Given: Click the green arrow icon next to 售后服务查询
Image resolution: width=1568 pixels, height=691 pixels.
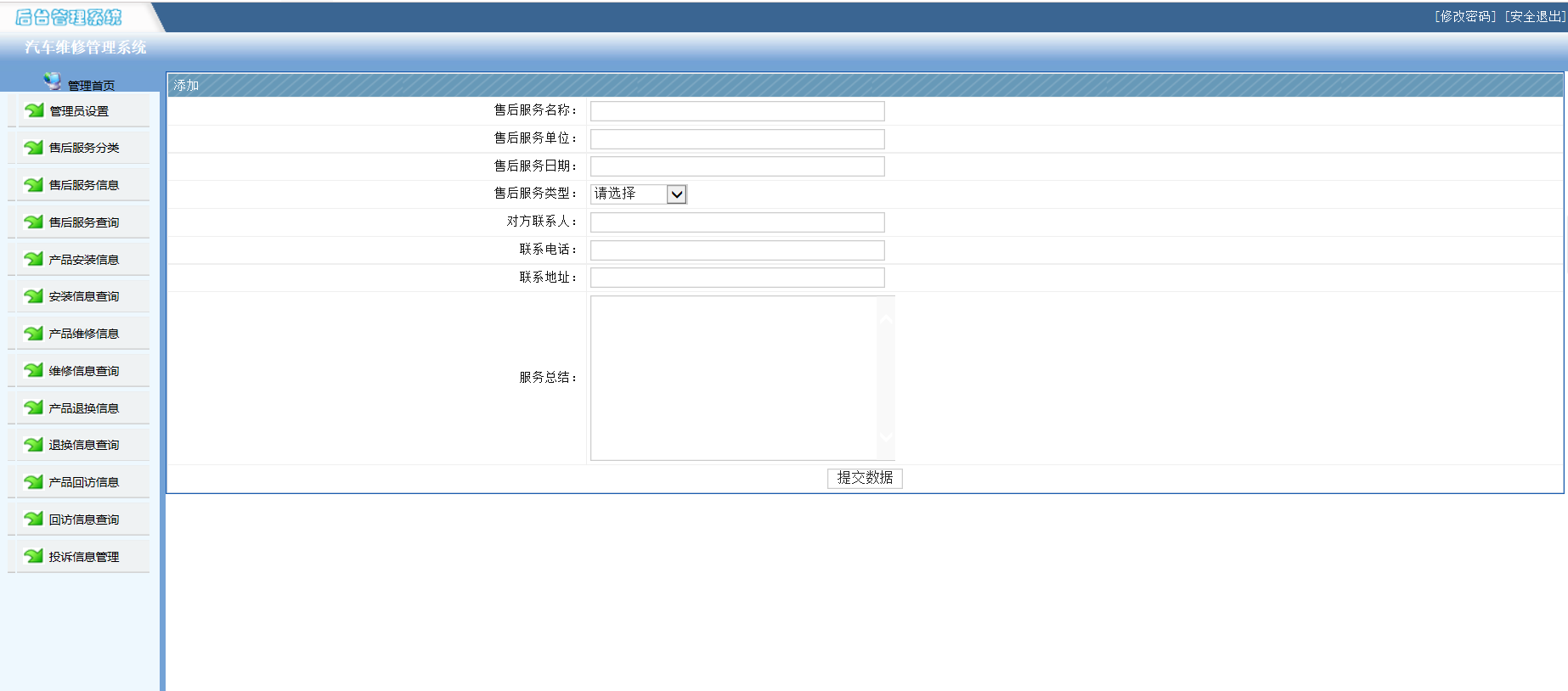Looking at the screenshot, I should (34, 222).
